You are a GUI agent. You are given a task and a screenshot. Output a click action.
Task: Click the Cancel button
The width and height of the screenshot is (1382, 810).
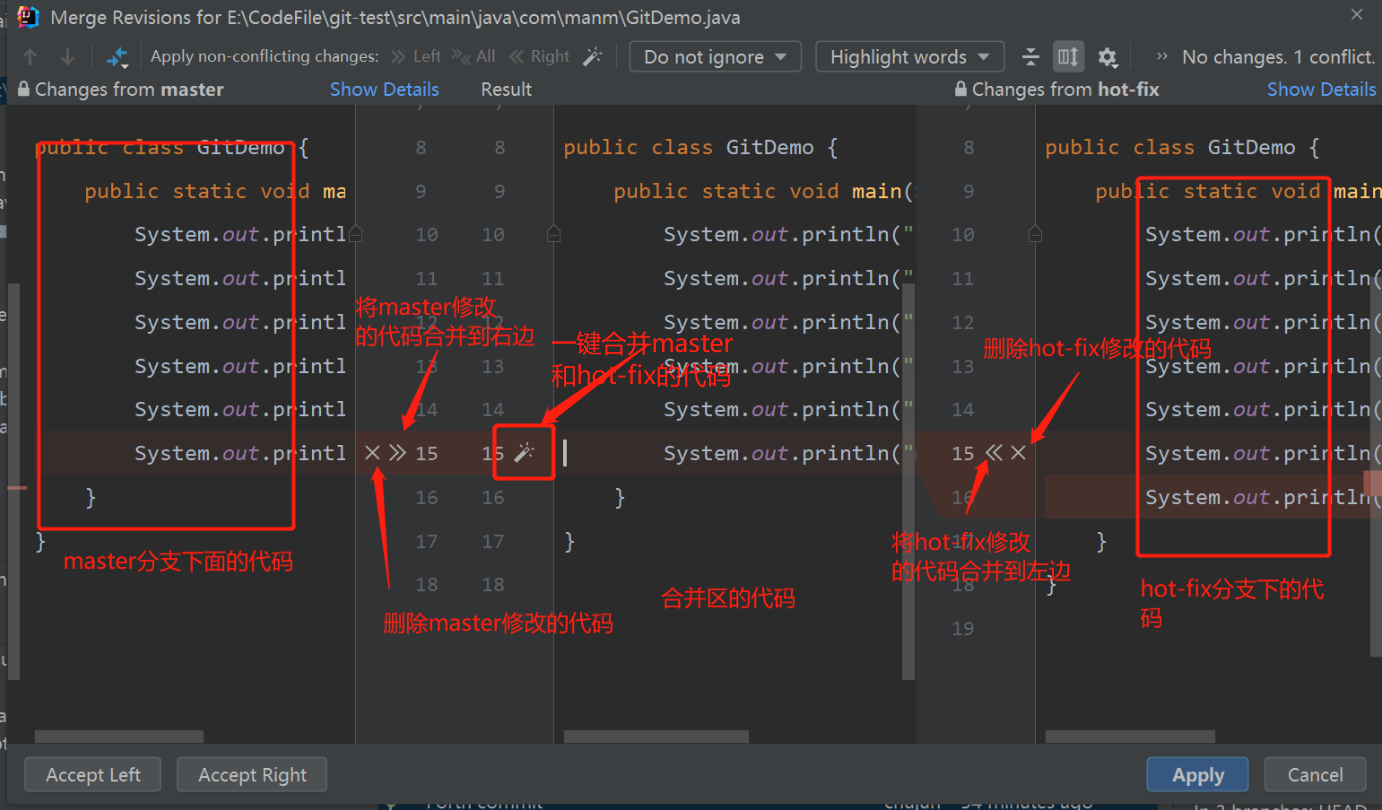click(1315, 775)
